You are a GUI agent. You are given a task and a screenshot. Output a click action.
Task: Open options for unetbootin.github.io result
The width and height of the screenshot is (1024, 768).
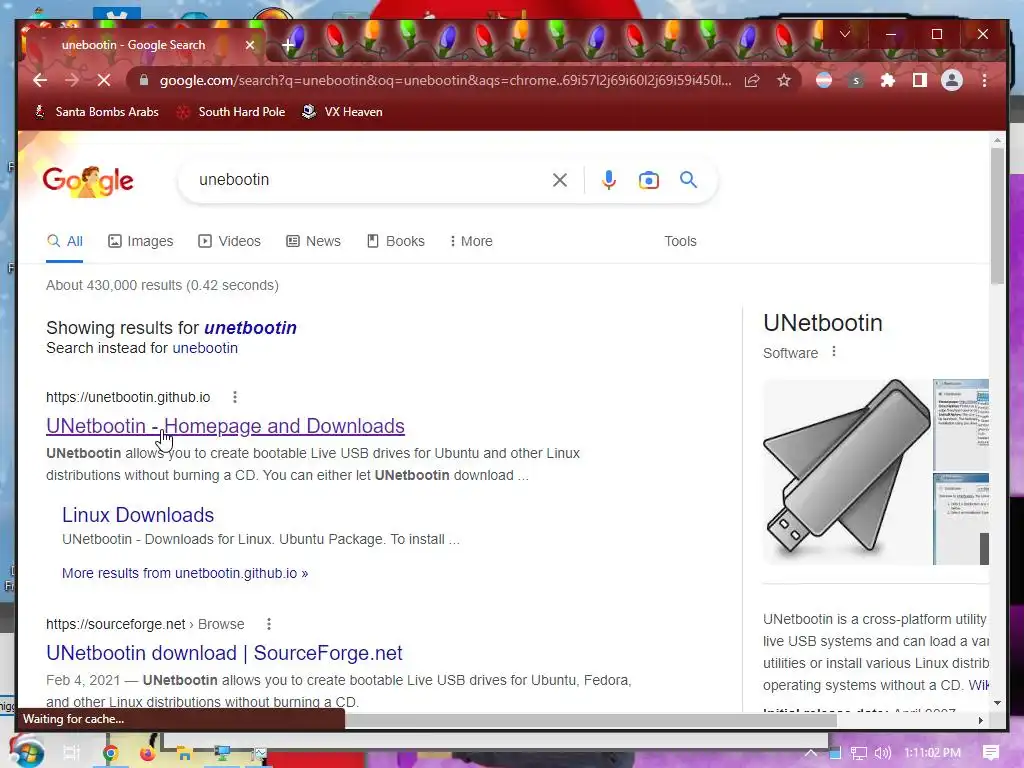[235, 397]
